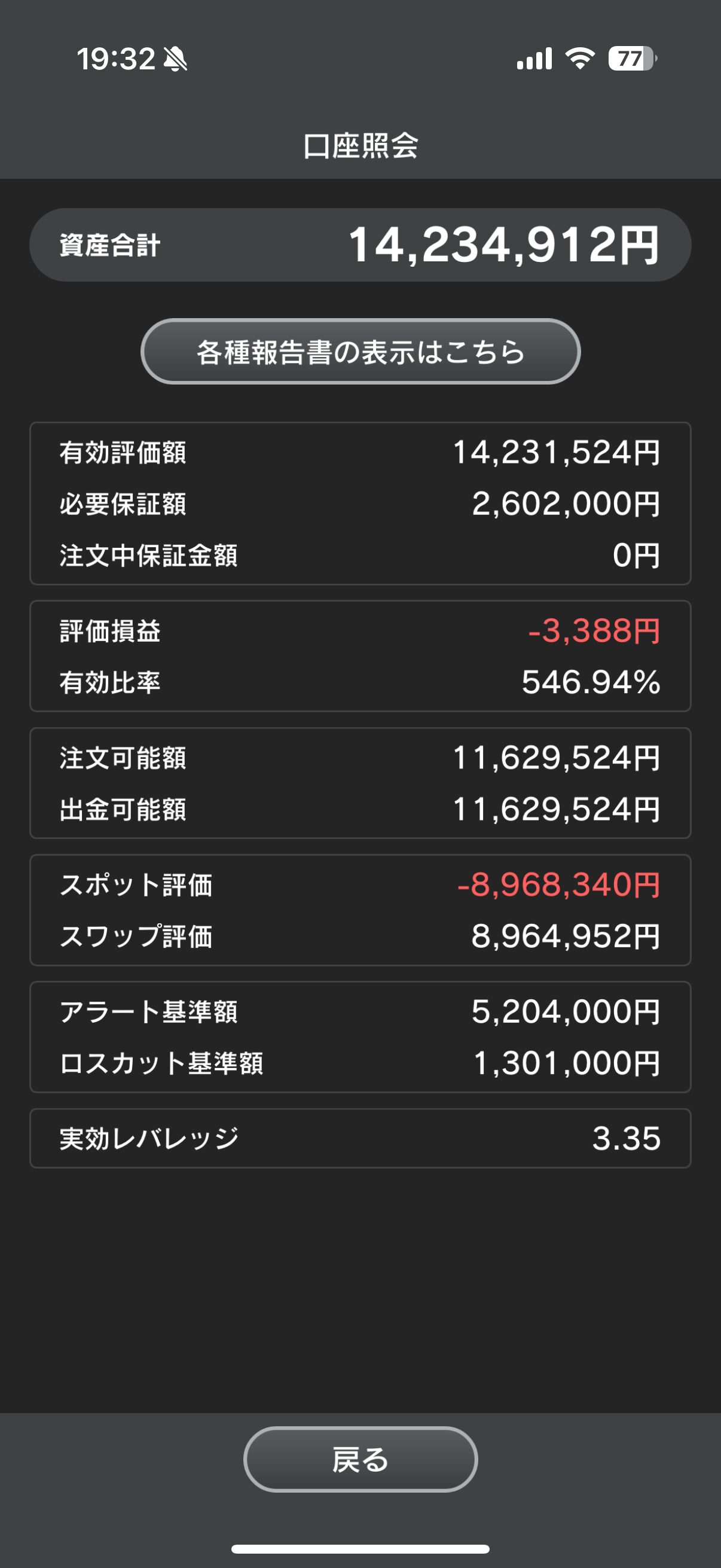Tap the 19:32 clock in status bar
721x1568 pixels.
(x=115, y=59)
